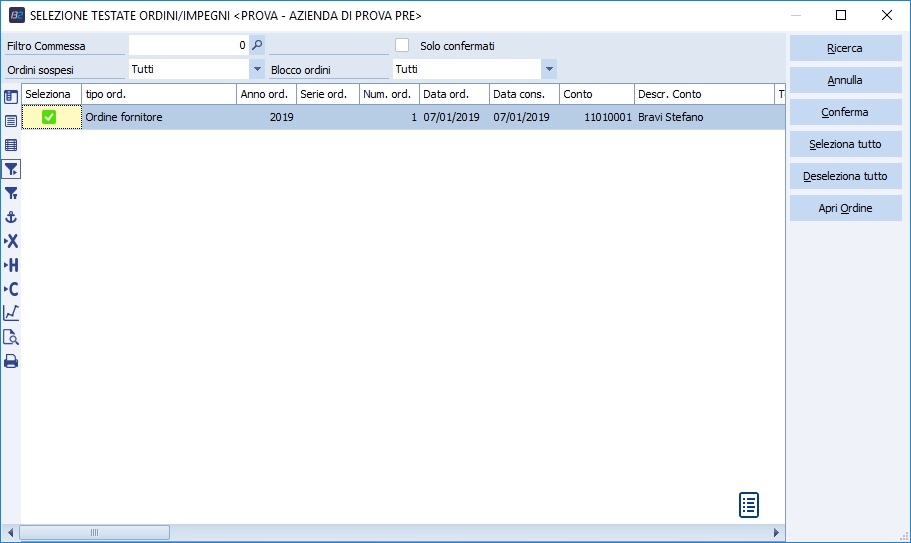
Task: Expand the Ordini sospesi dropdown
Action: coord(256,69)
